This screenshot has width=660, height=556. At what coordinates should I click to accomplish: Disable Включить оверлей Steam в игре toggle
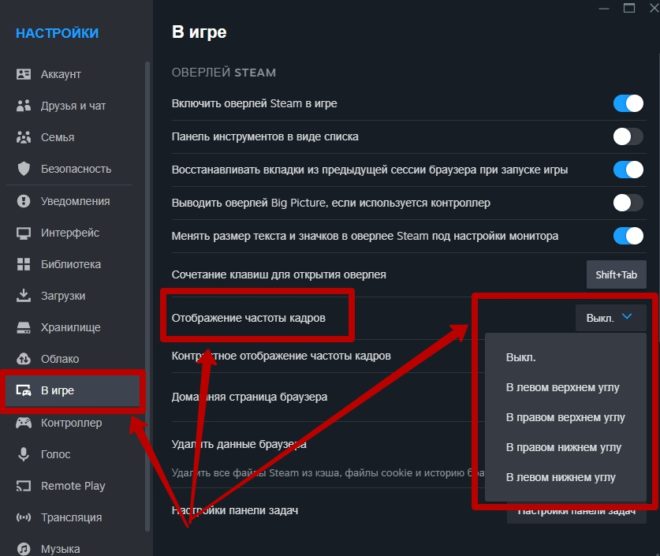pos(628,103)
